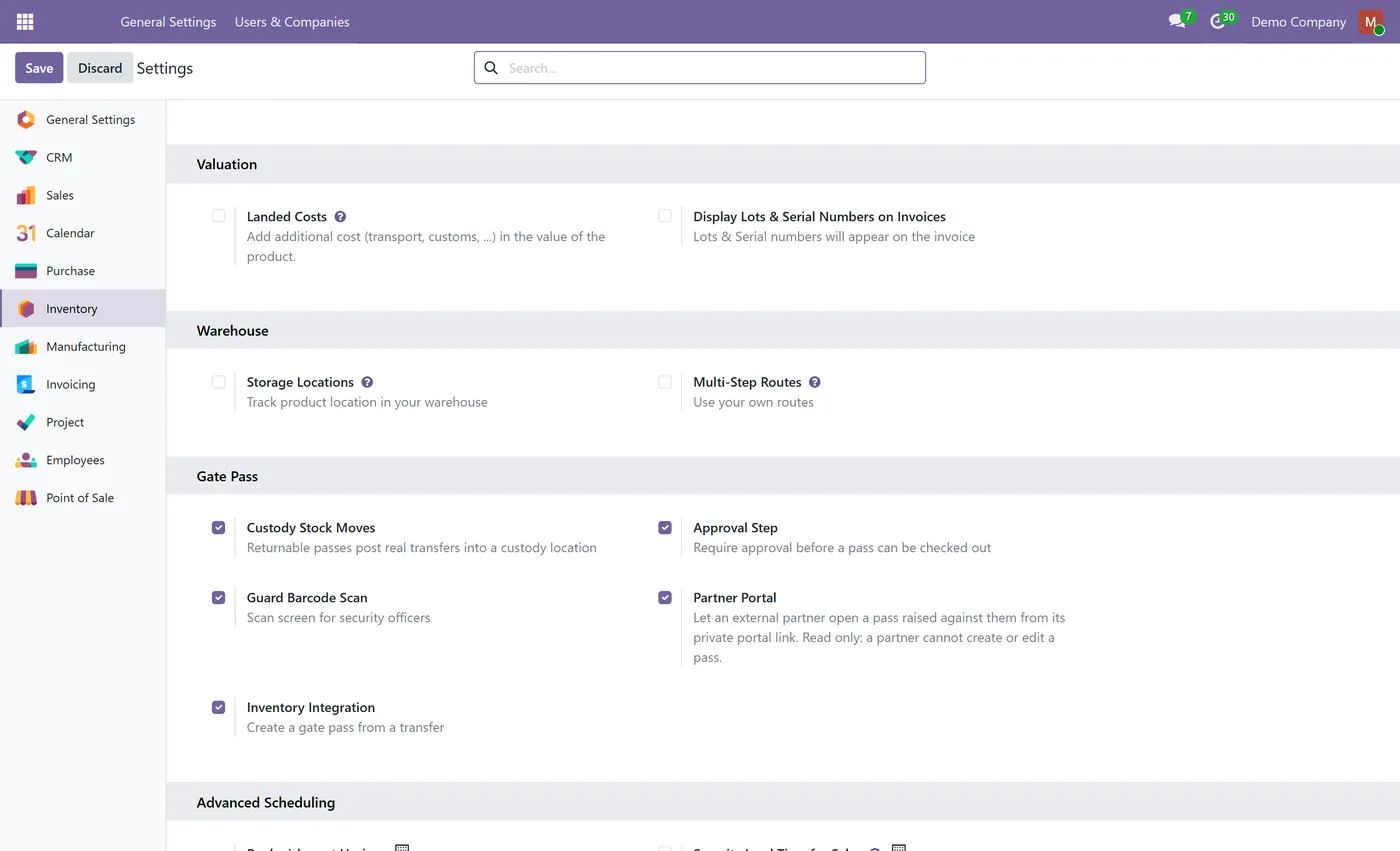The height and width of the screenshot is (851, 1400).
Task: Open help for Multi-Step Routes
Action: coord(815,382)
